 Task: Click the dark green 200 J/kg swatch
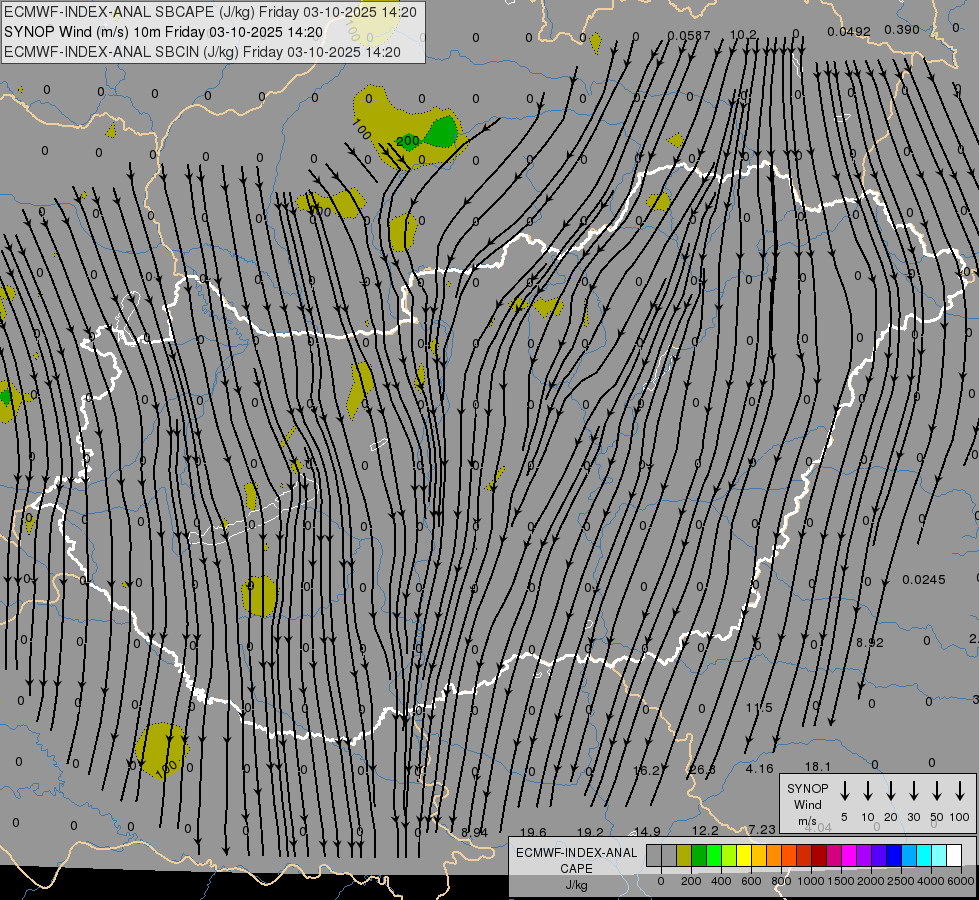[x=699, y=856]
